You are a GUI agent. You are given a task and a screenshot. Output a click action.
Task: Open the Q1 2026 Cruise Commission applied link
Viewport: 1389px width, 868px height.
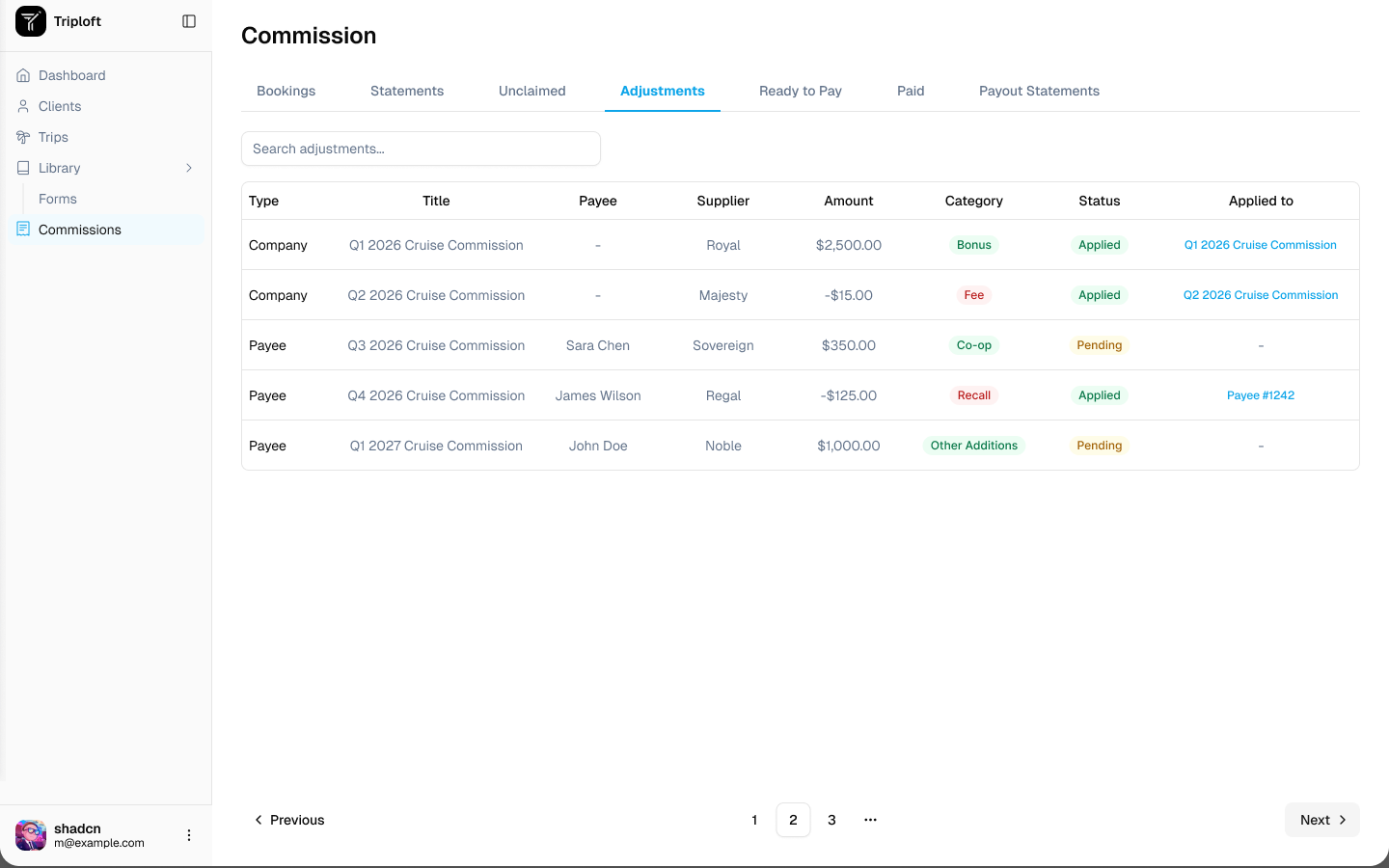[x=1261, y=245]
